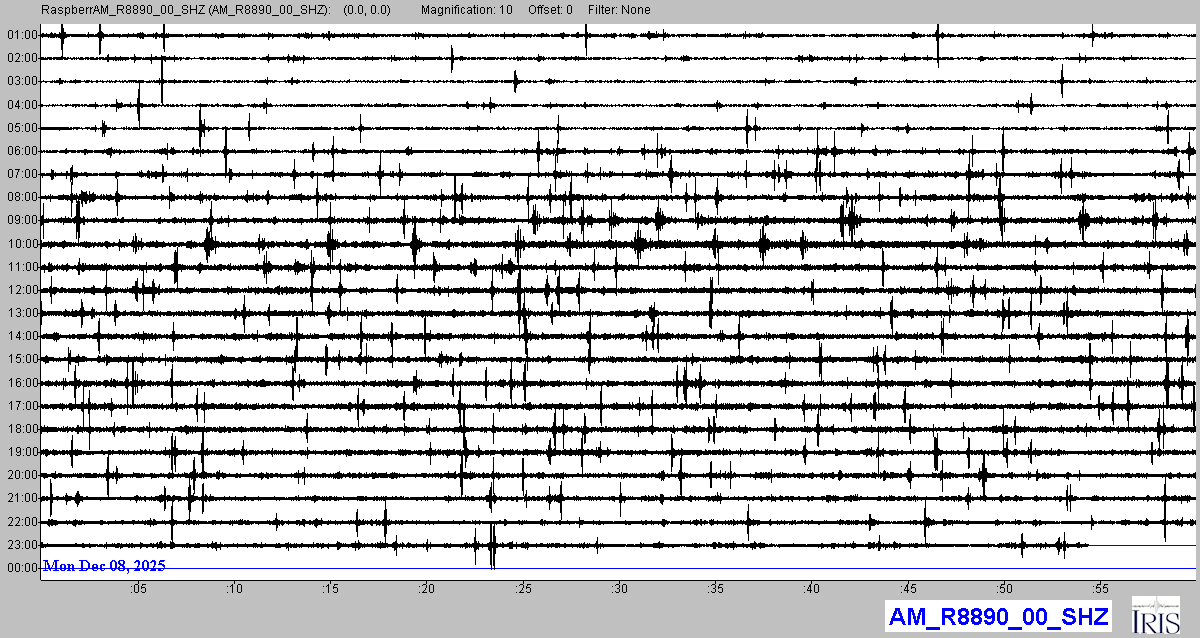Select the Filter: None header text

point(618,10)
